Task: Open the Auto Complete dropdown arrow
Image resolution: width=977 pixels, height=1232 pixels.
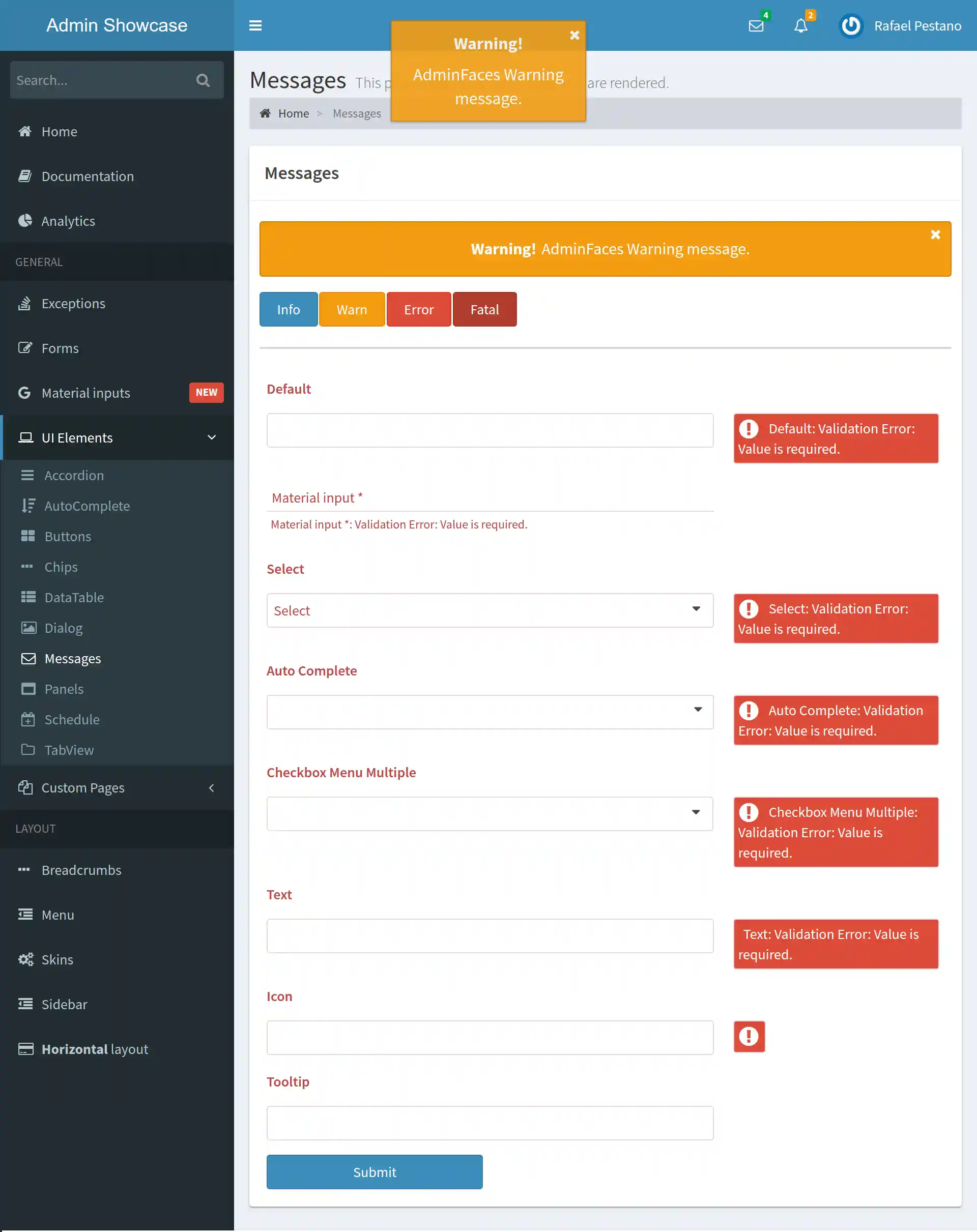Action: click(698, 710)
